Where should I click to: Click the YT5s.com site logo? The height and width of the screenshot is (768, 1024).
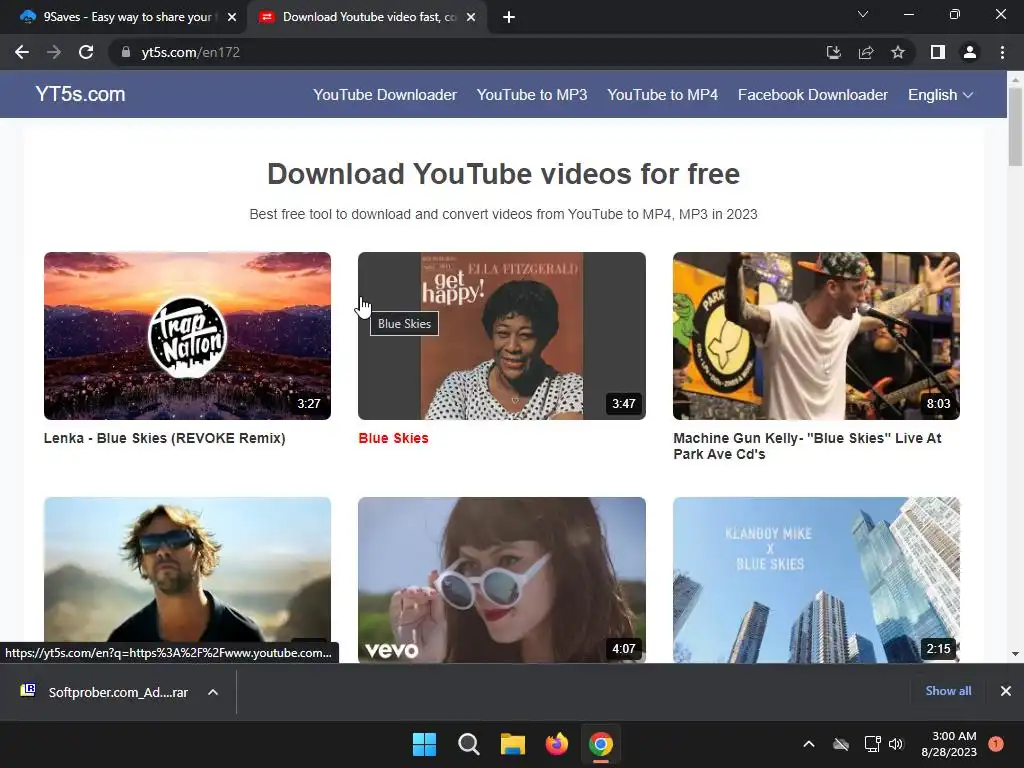(x=80, y=94)
